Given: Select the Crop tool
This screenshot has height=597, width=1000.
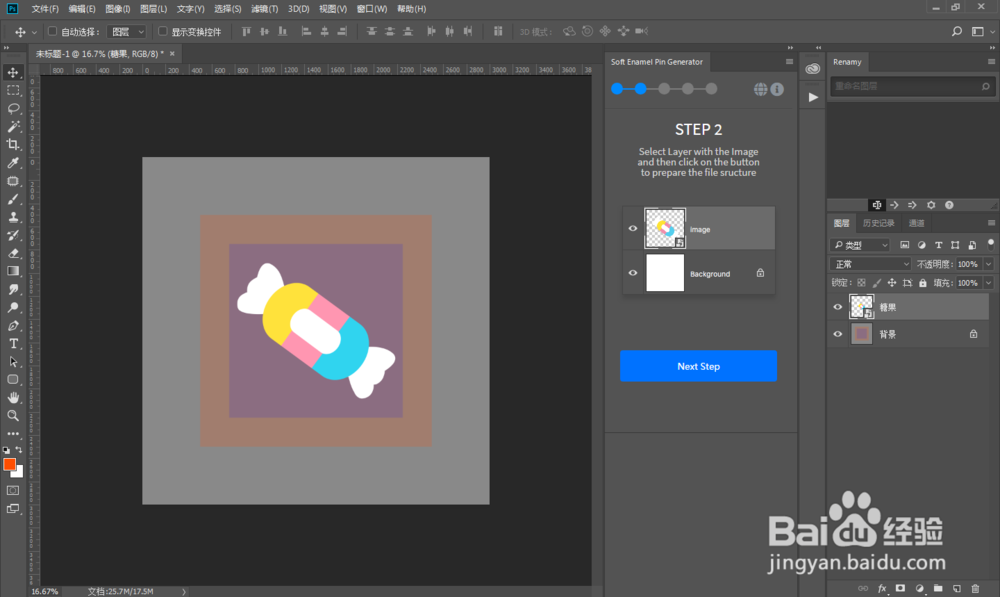Looking at the screenshot, I should [13, 145].
